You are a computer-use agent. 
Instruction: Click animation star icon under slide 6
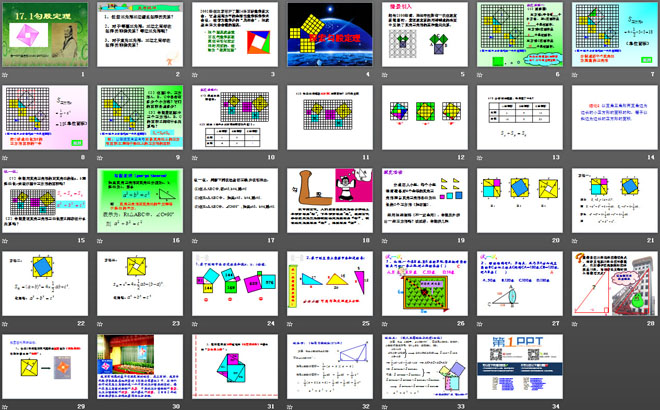pos(480,75)
